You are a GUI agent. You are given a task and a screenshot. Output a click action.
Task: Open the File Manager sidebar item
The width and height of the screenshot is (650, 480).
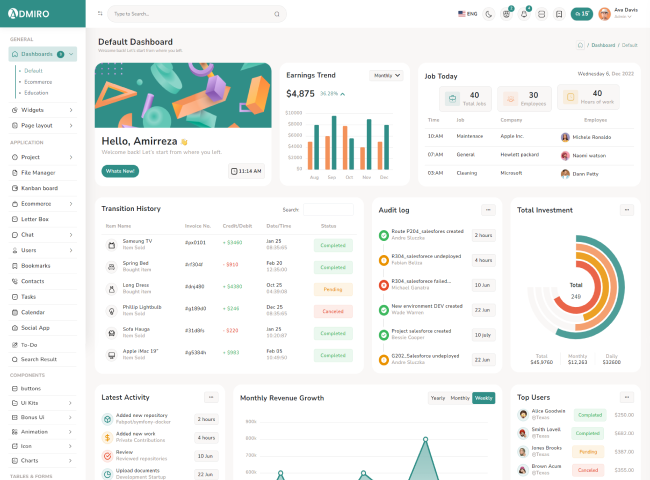(38, 173)
